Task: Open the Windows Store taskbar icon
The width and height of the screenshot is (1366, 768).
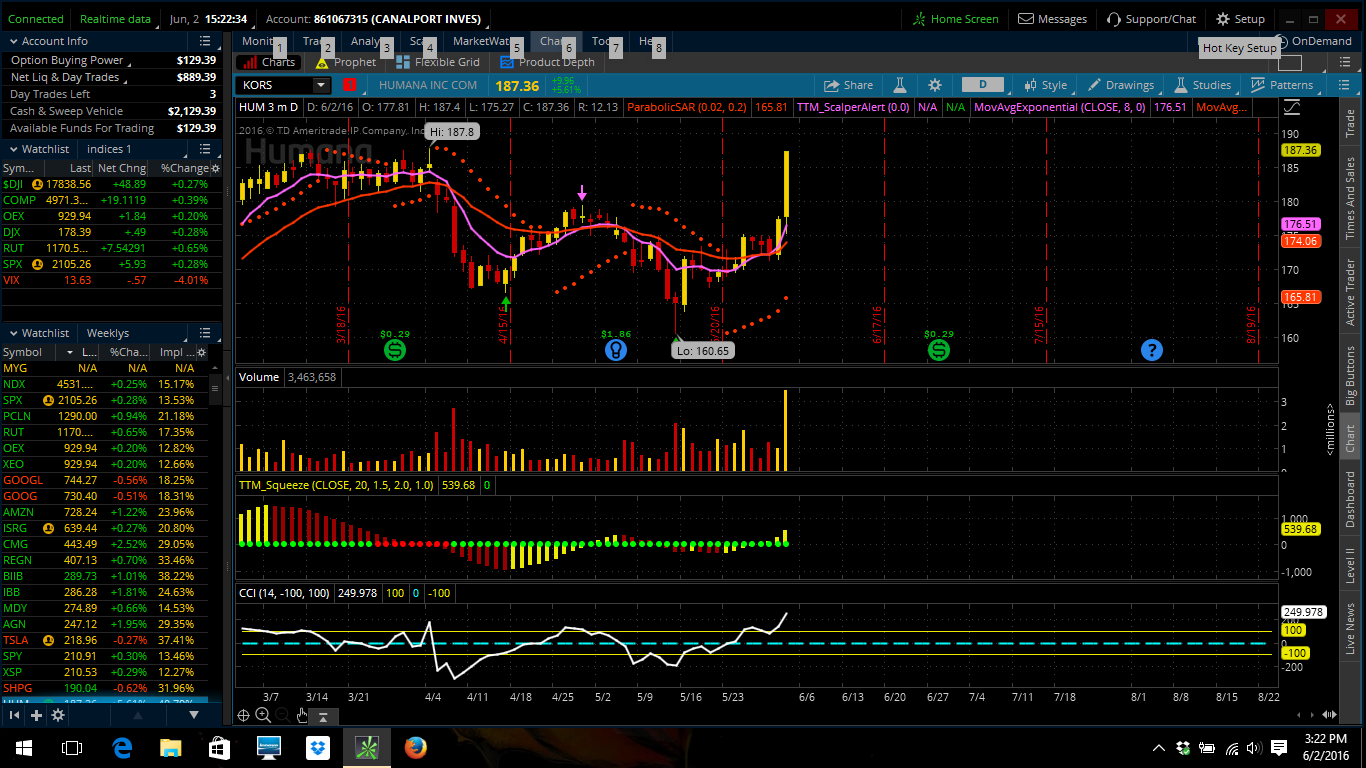Action: pos(220,747)
